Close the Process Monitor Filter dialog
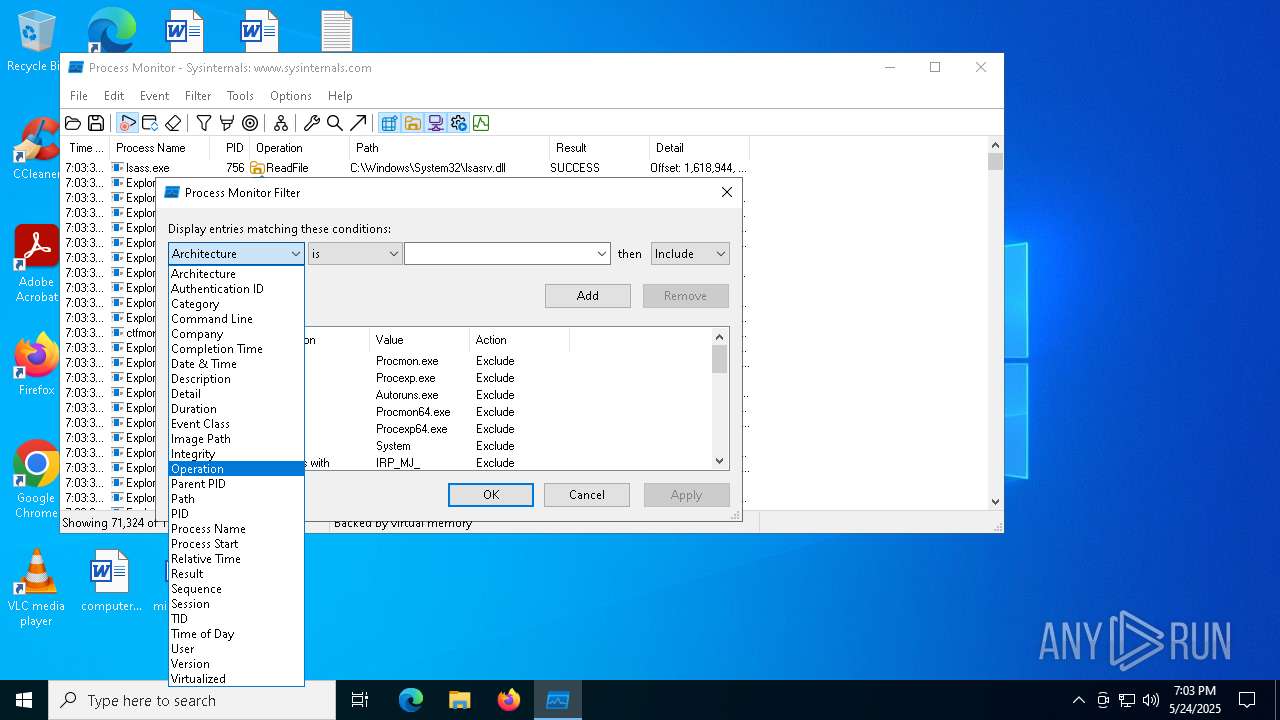The height and width of the screenshot is (720, 1280). 727,192
